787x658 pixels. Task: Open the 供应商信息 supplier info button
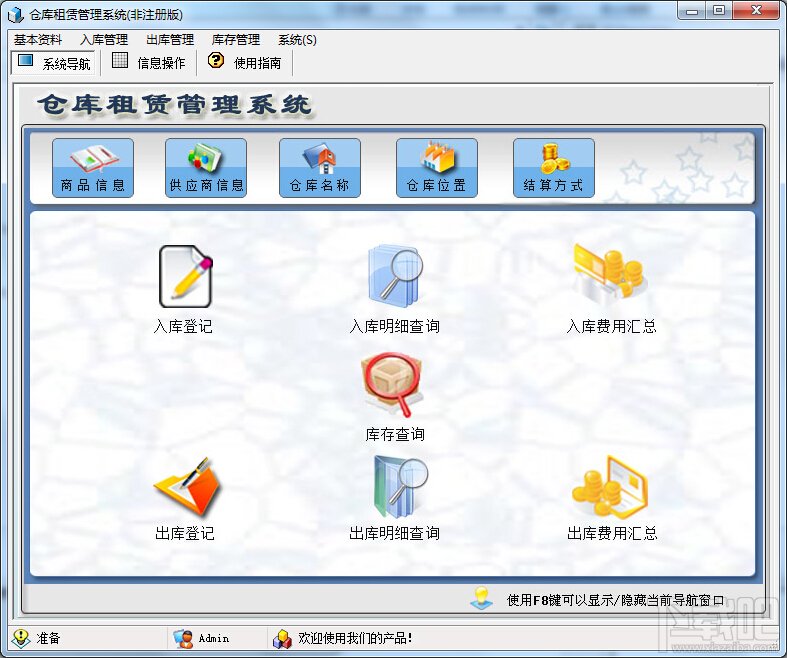click(x=206, y=168)
